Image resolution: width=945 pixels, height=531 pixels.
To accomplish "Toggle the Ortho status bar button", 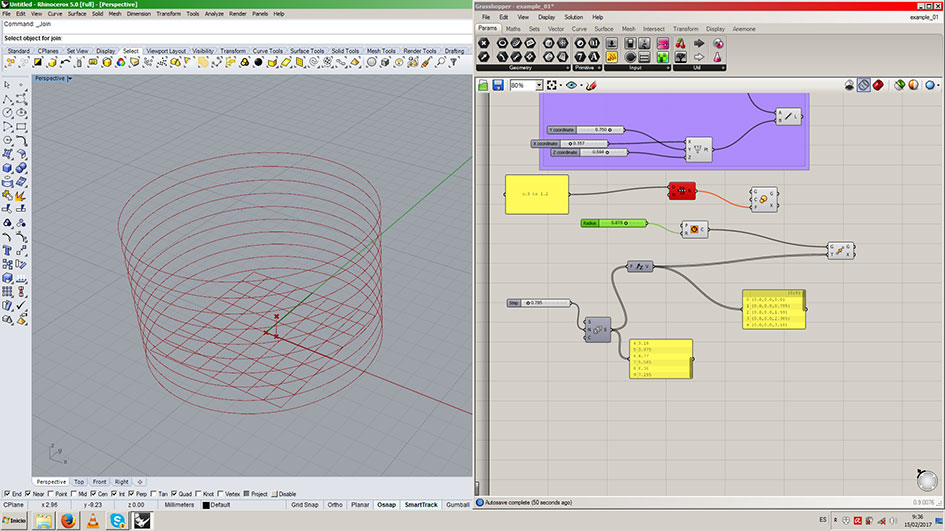I will click(335, 505).
